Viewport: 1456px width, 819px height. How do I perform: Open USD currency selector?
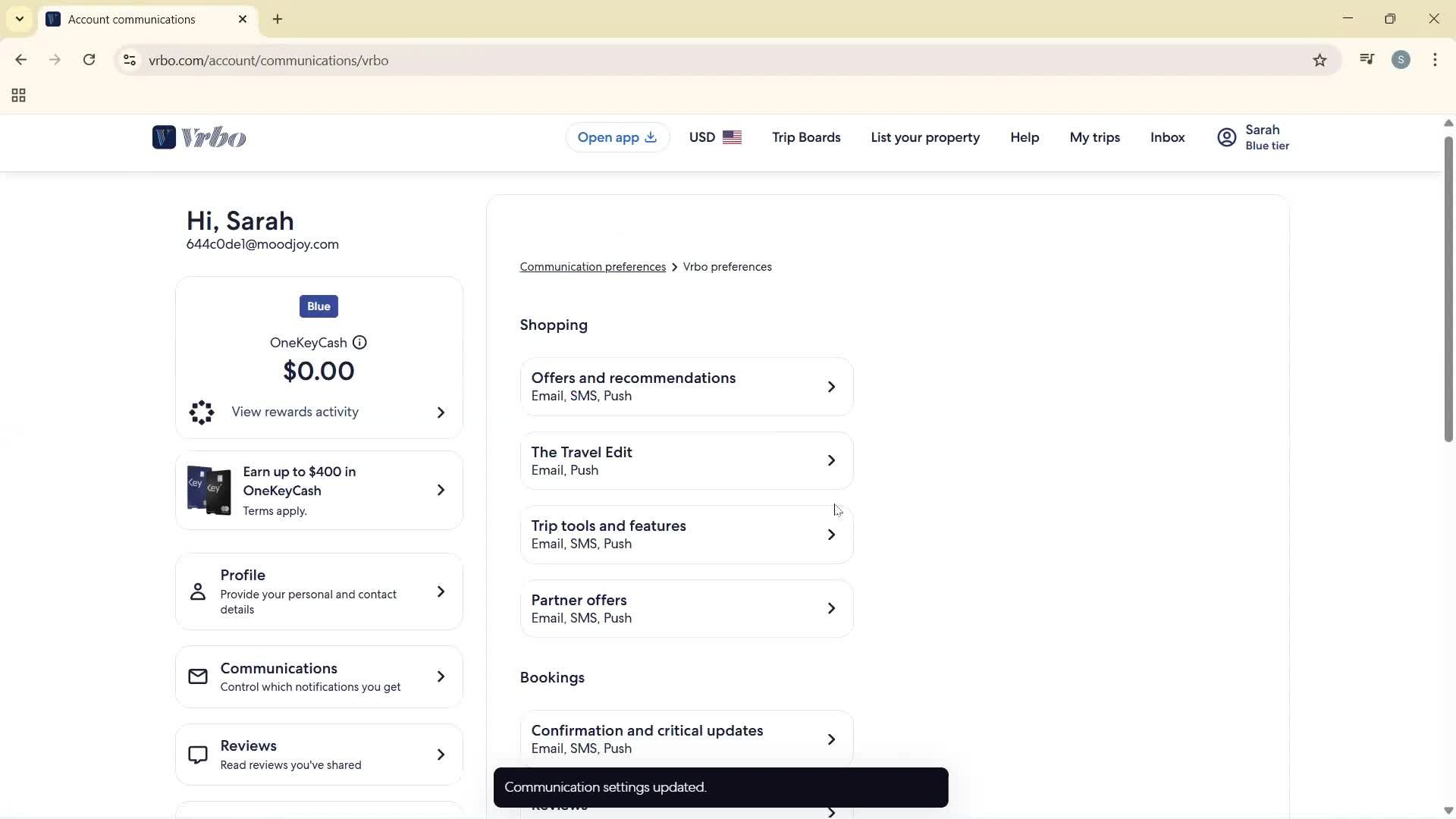click(714, 137)
